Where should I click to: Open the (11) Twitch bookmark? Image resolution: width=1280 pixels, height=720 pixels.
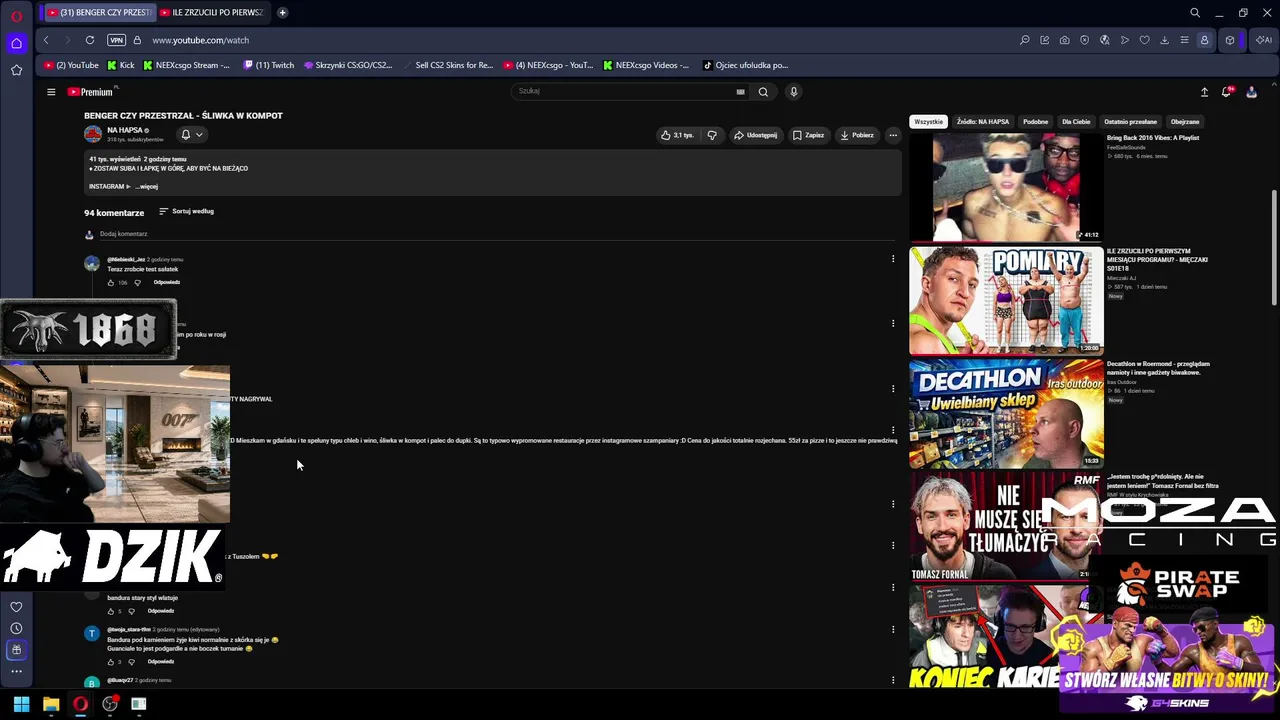[x=269, y=65]
